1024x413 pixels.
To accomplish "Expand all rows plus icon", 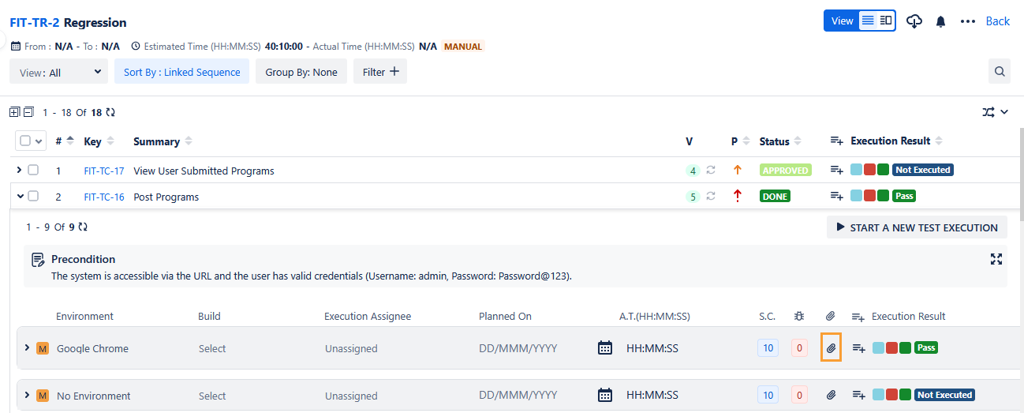I will [x=14, y=112].
